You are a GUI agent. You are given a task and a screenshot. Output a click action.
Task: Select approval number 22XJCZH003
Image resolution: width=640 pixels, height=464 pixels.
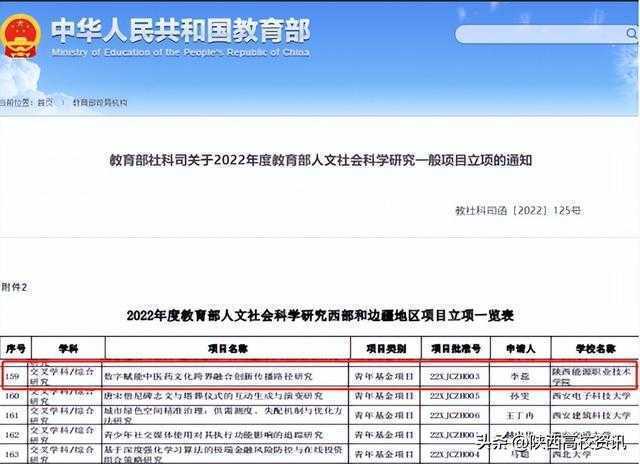455,376
